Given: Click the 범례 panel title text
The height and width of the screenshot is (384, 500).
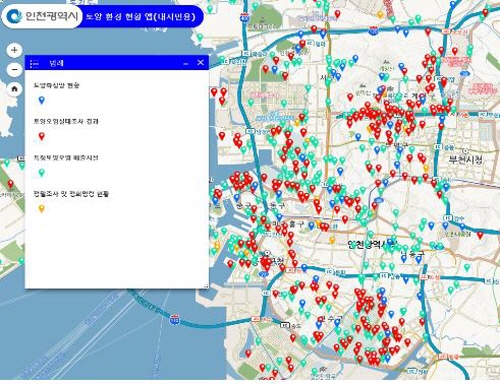Looking at the screenshot, I should 56,63.
